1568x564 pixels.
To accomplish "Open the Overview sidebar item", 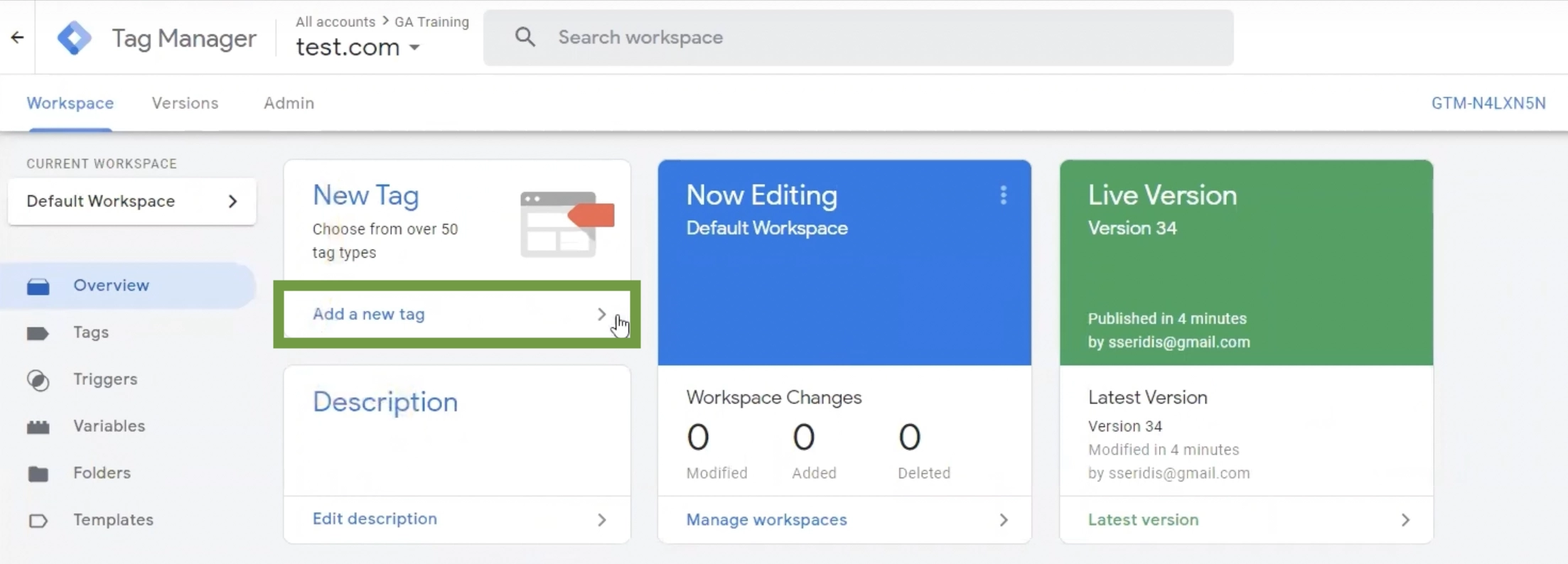I will tap(128, 286).
